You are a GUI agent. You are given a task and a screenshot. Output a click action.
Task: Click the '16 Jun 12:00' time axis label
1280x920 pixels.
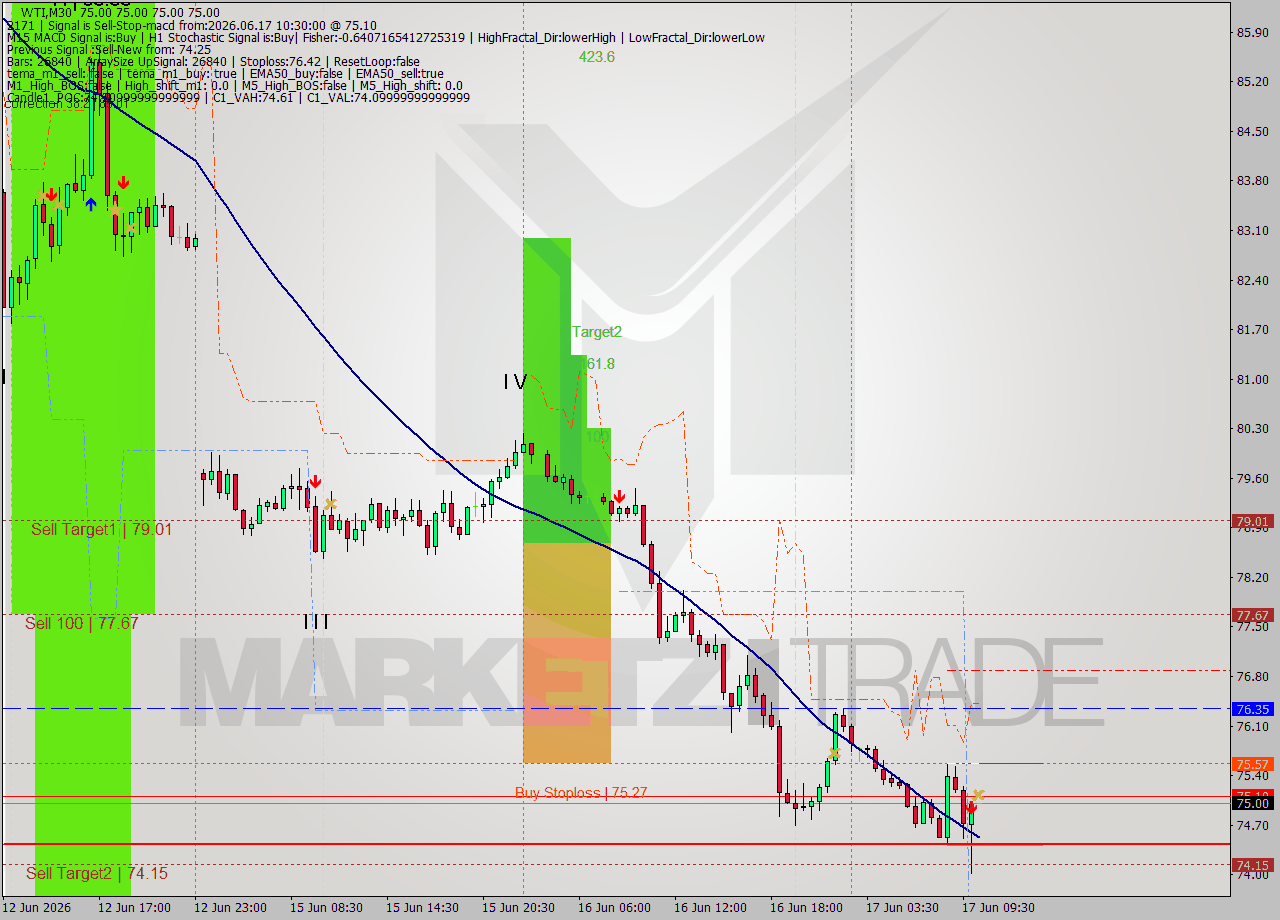[x=710, y=907]
